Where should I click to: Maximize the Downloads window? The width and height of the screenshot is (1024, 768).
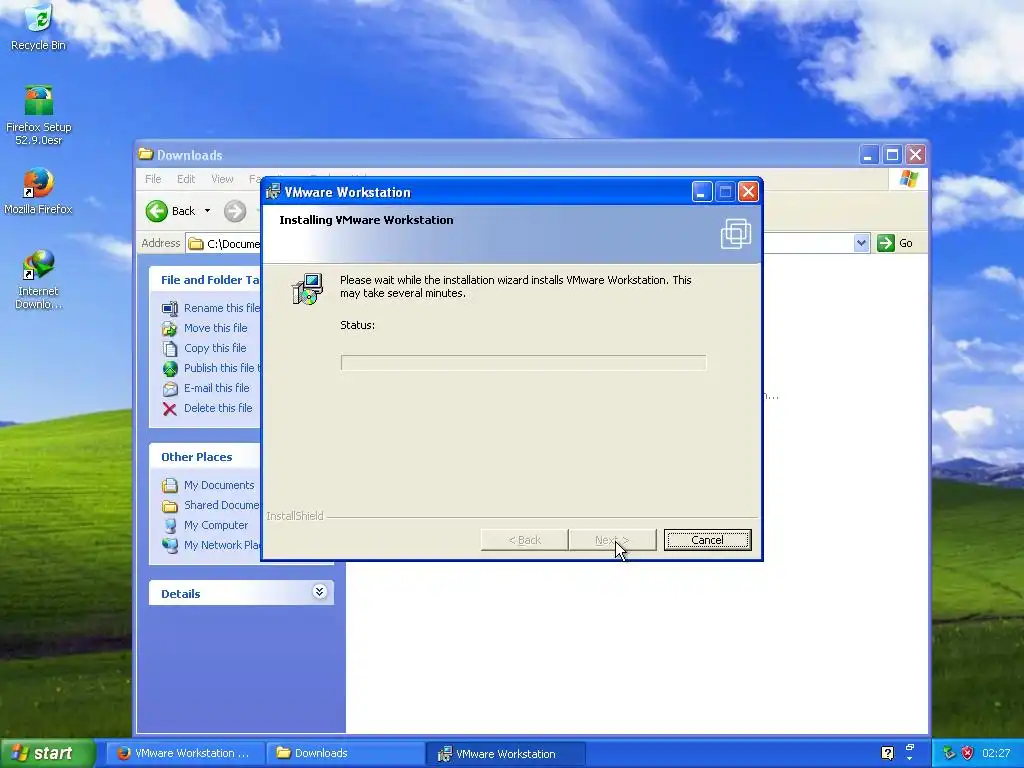point(892,155)
